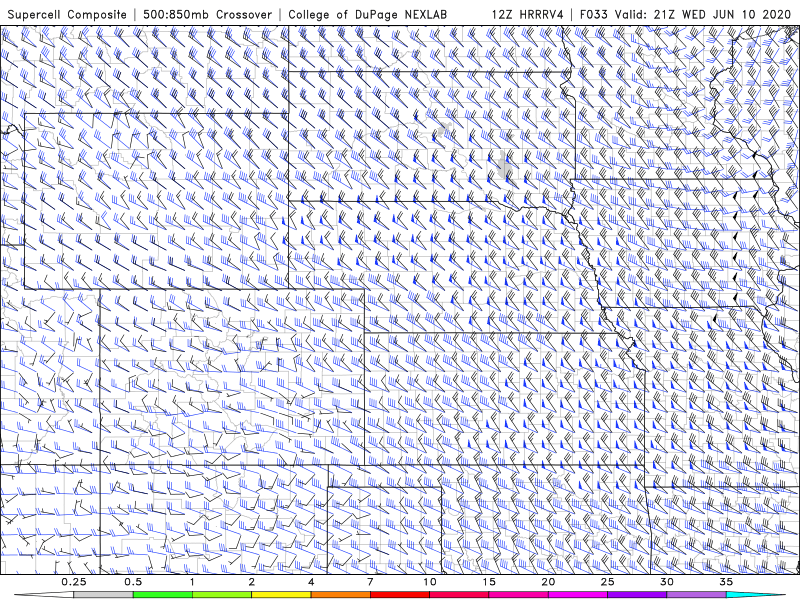Select the yellow-green color bar segment
Viewport: 800px width, 600px height.
pyautogui.click(x=222, y=595)
